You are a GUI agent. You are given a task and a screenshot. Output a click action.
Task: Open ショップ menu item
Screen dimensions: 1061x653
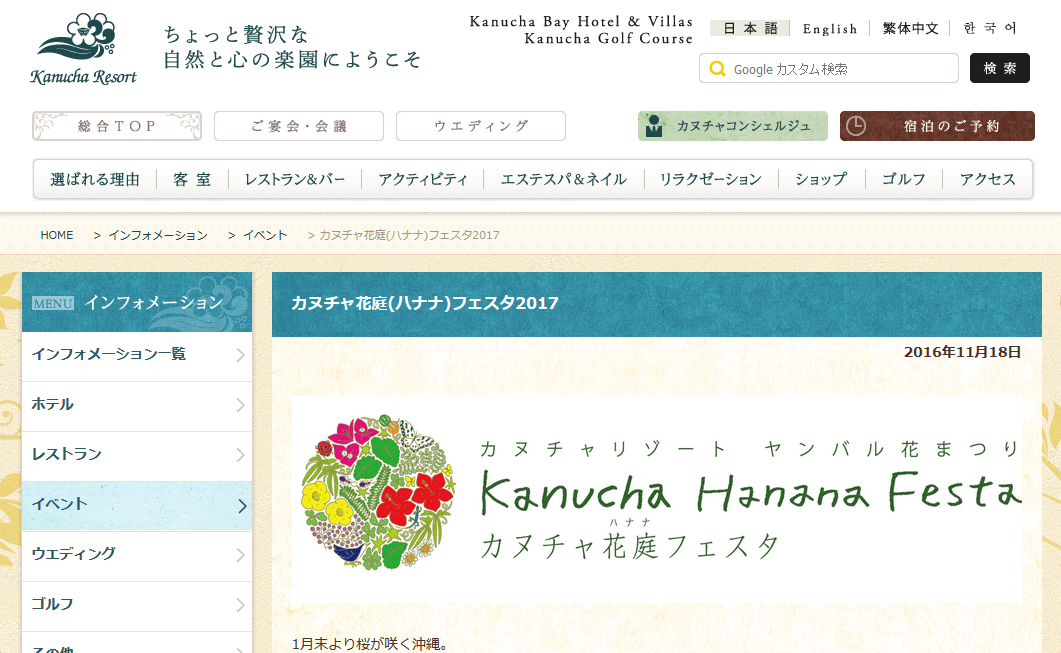821,179
